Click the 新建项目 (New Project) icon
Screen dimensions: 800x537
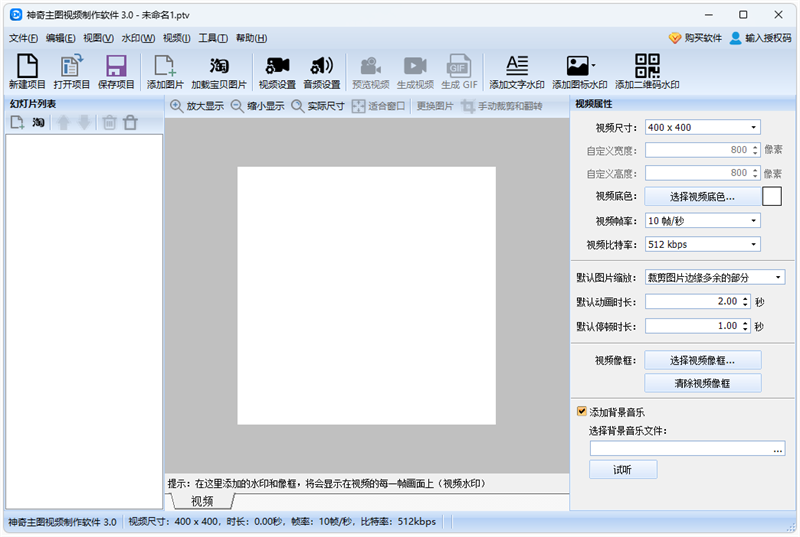[27, 72]
